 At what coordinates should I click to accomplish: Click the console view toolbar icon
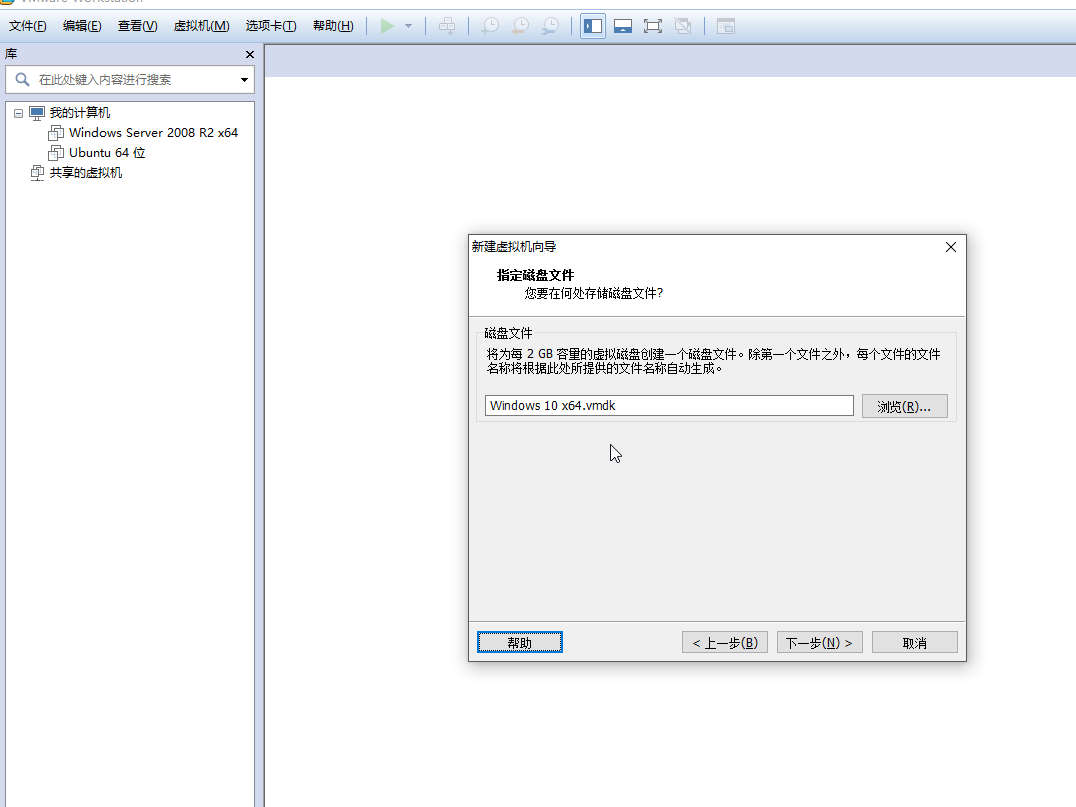[725, 26]
